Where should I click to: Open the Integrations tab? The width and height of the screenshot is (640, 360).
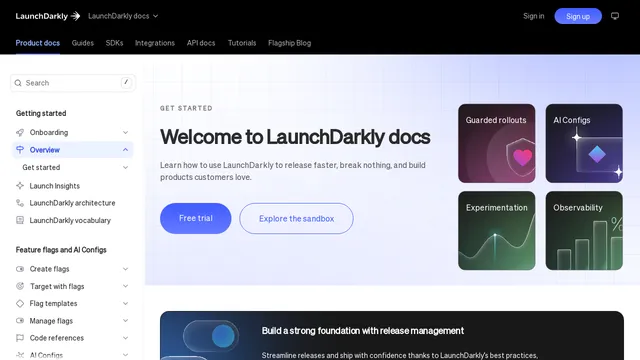click(x=155, y=43)
